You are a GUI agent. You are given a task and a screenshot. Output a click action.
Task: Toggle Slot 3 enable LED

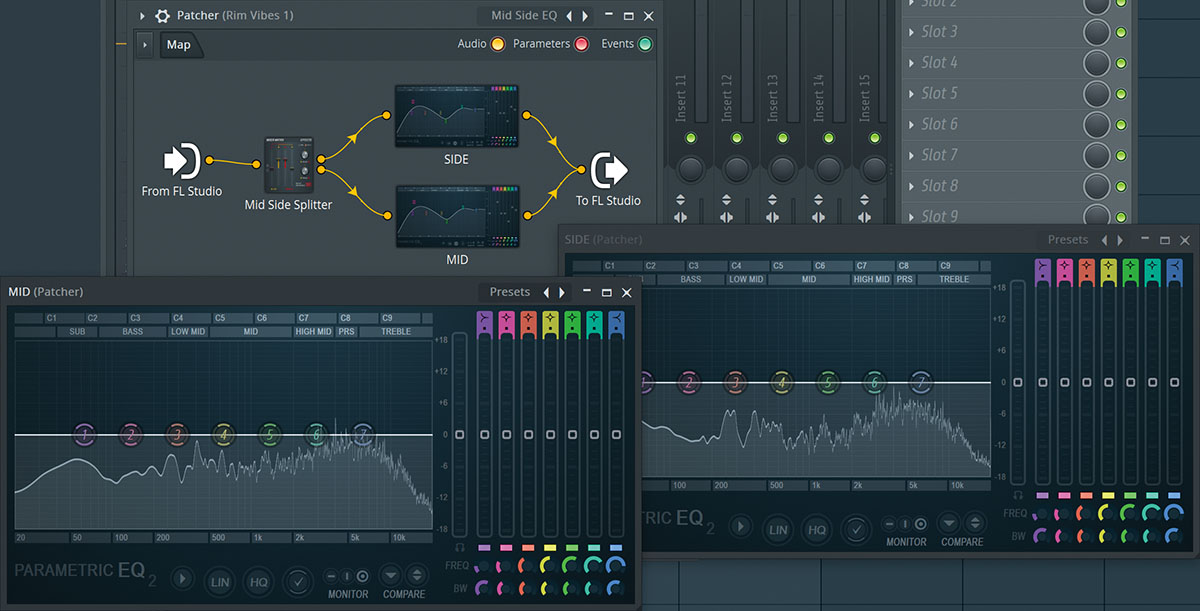tap(1121, 33)
